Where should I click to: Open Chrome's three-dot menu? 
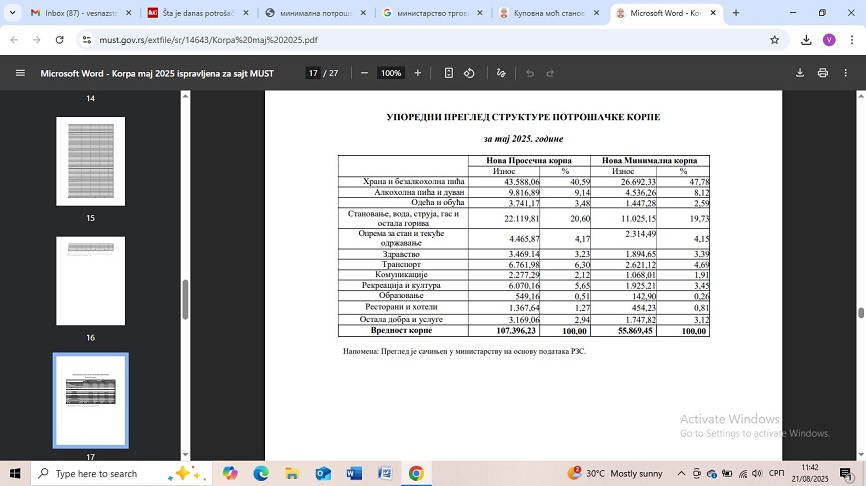coord(851,40)
